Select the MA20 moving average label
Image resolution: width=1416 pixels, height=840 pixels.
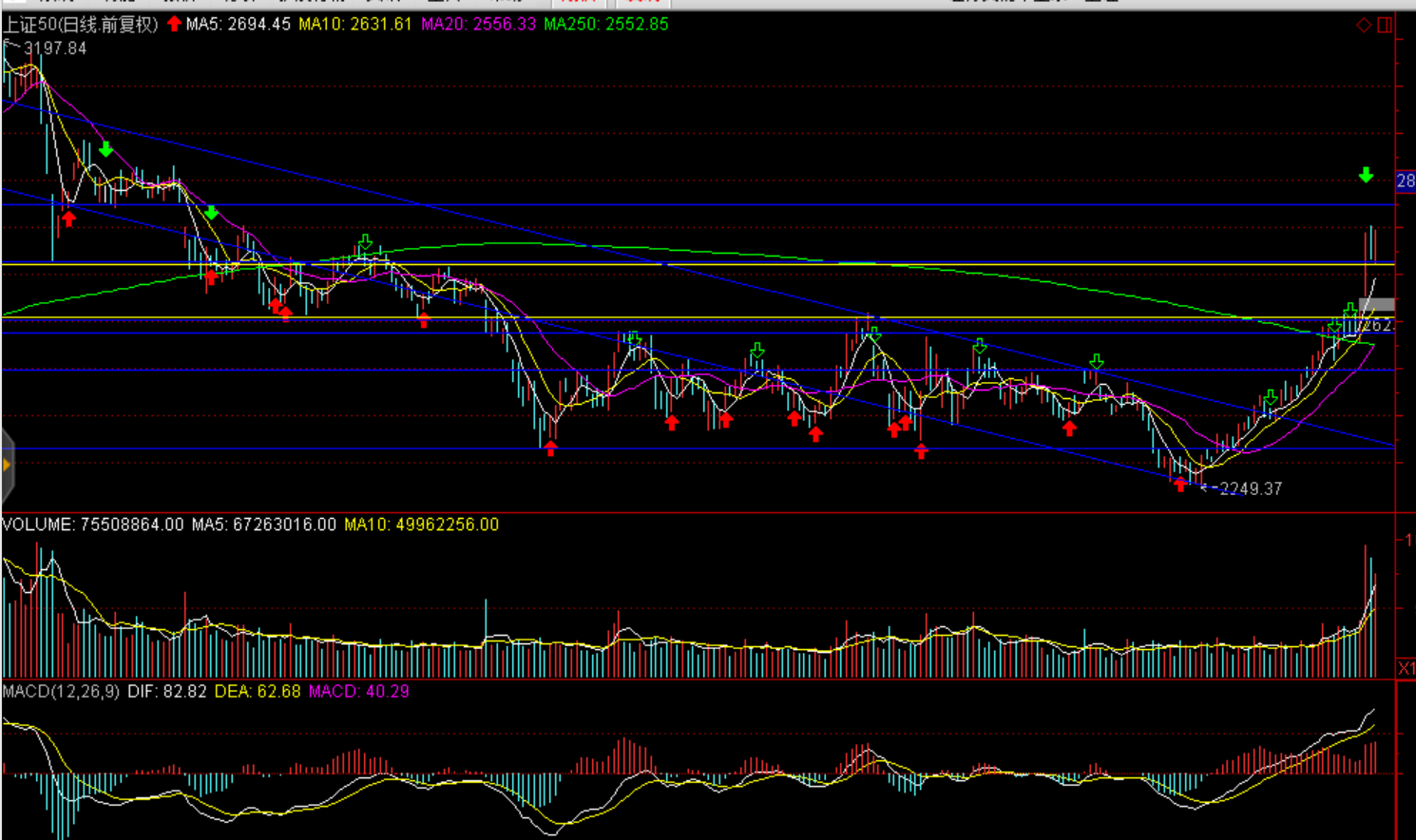(478, 25)
